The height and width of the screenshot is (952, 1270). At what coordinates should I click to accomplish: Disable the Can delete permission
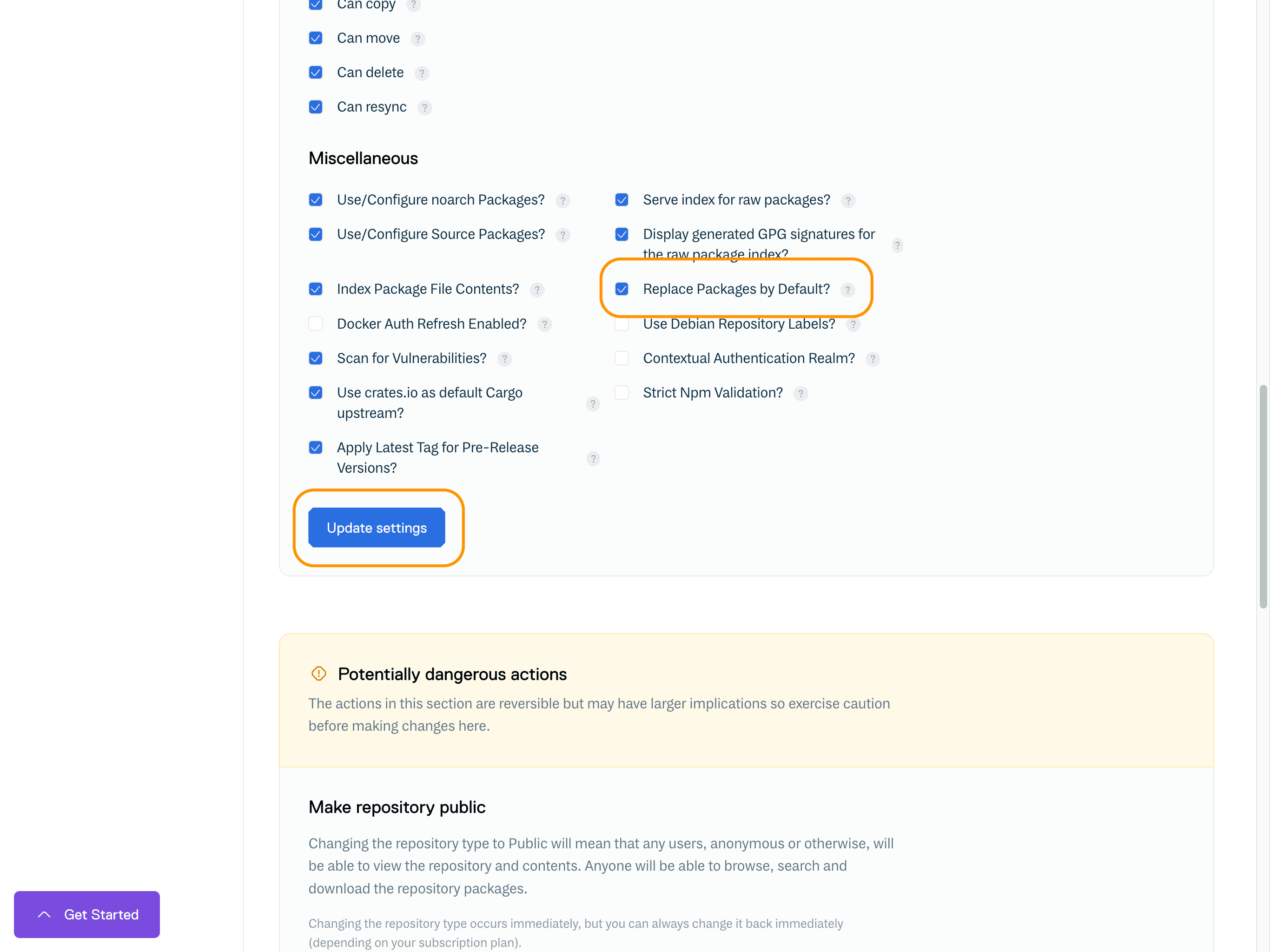point(316,73)
